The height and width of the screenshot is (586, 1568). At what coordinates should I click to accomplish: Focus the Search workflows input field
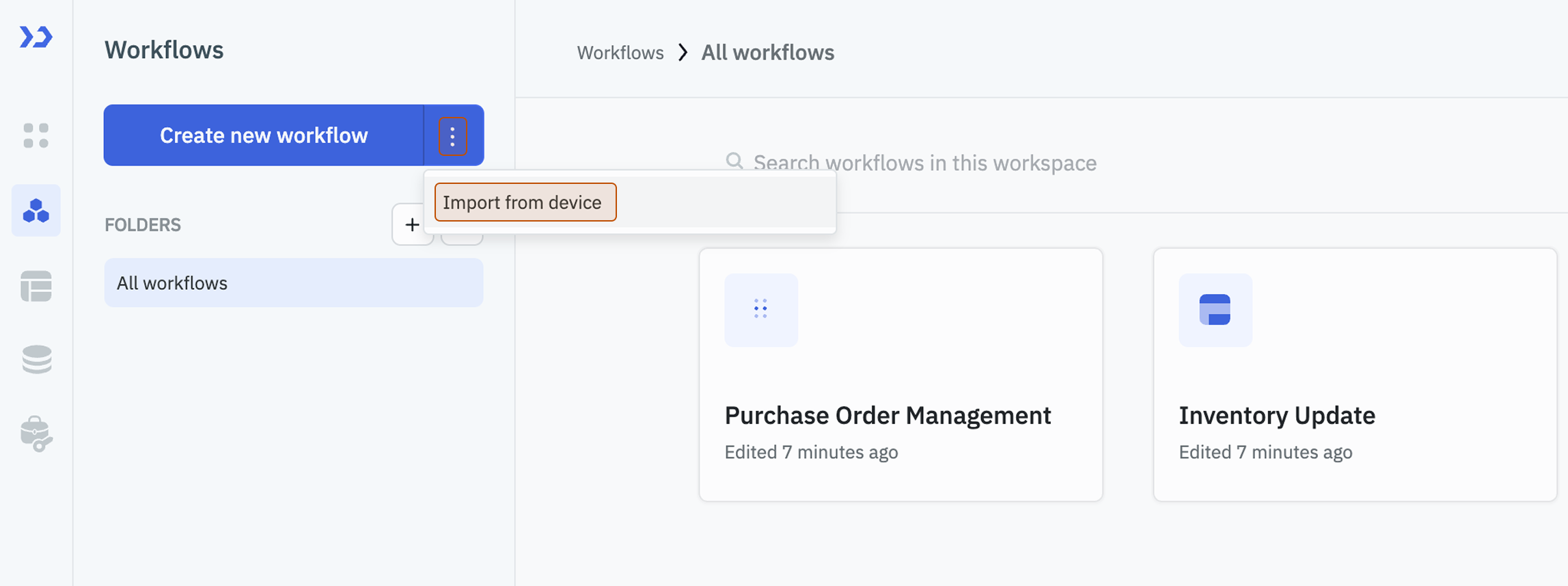click(x=924, y=163)
